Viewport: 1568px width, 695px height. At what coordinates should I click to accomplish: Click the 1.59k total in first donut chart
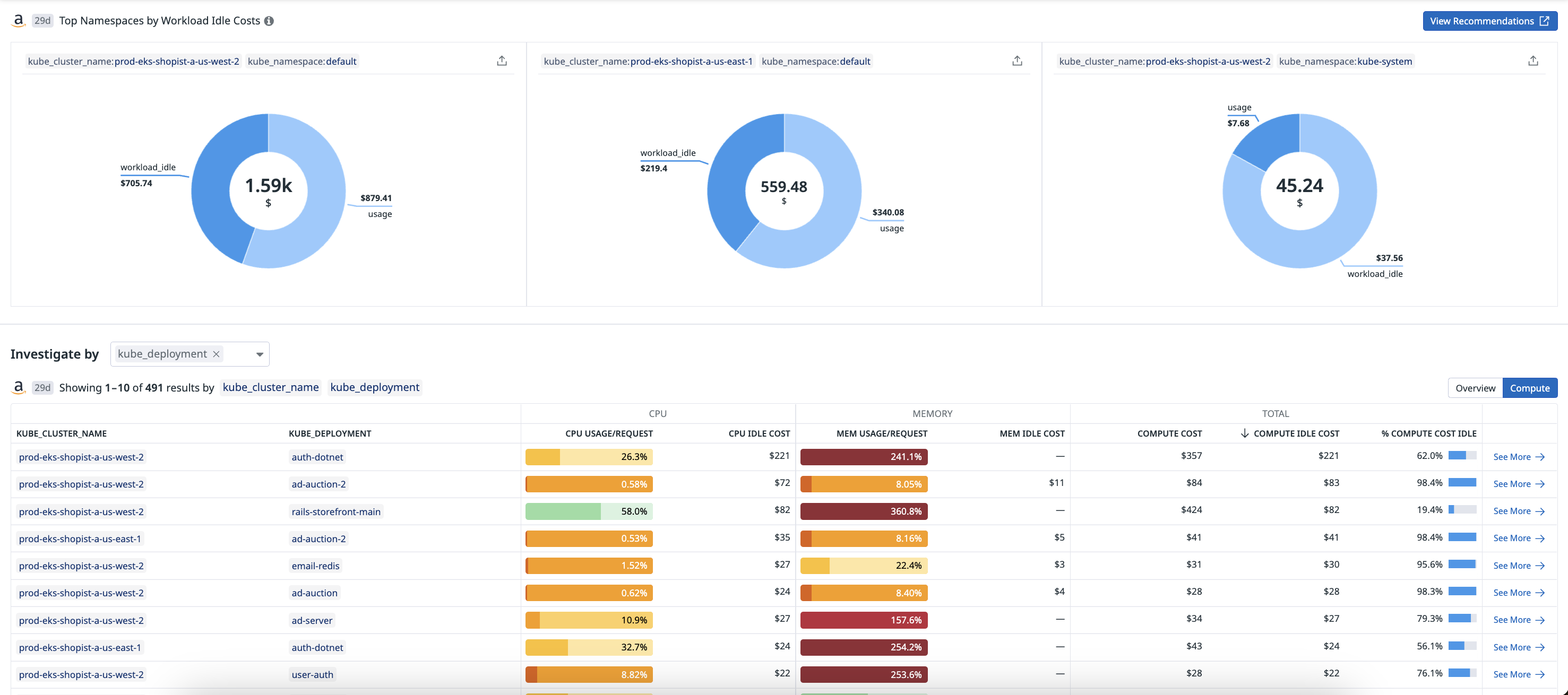(x=269, y=186)
